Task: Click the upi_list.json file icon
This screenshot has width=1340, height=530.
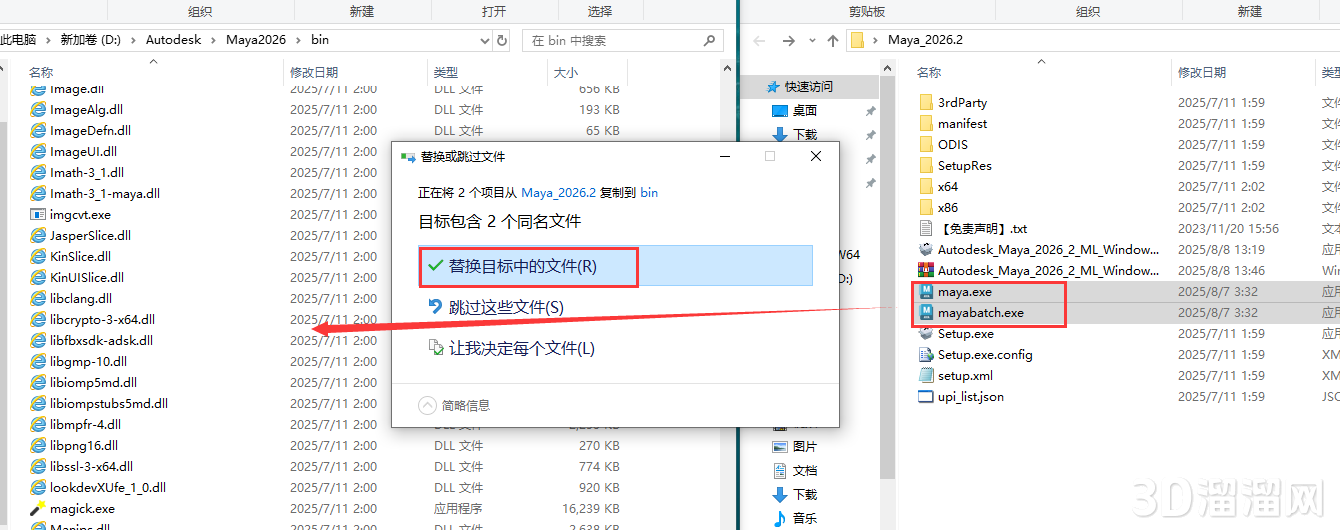Action: (926, 397)
